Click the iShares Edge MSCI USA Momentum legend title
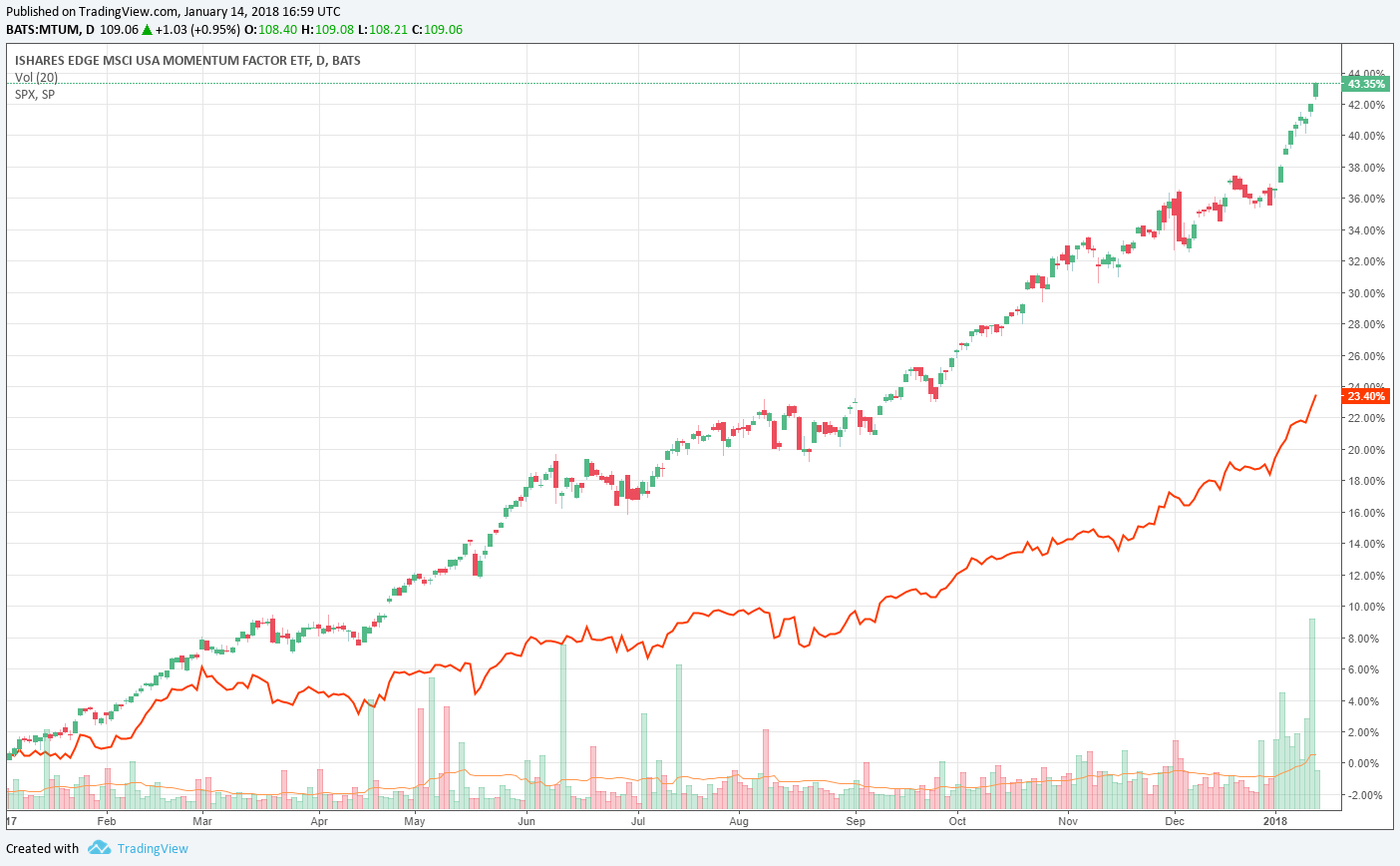Viewport: 1400px width, 866px height. tap(187, 61)
